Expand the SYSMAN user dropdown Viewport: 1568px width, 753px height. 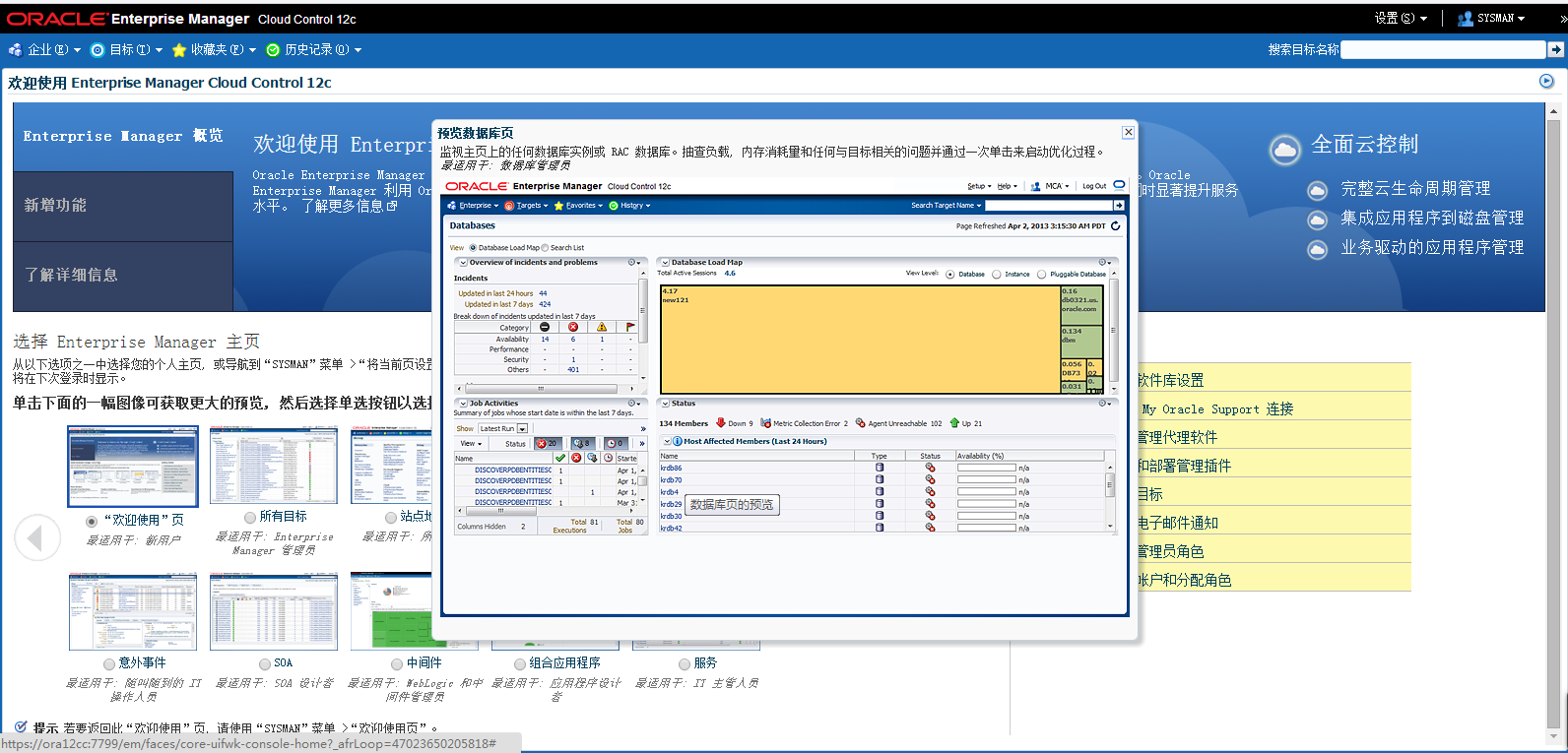click(1491, 18)
